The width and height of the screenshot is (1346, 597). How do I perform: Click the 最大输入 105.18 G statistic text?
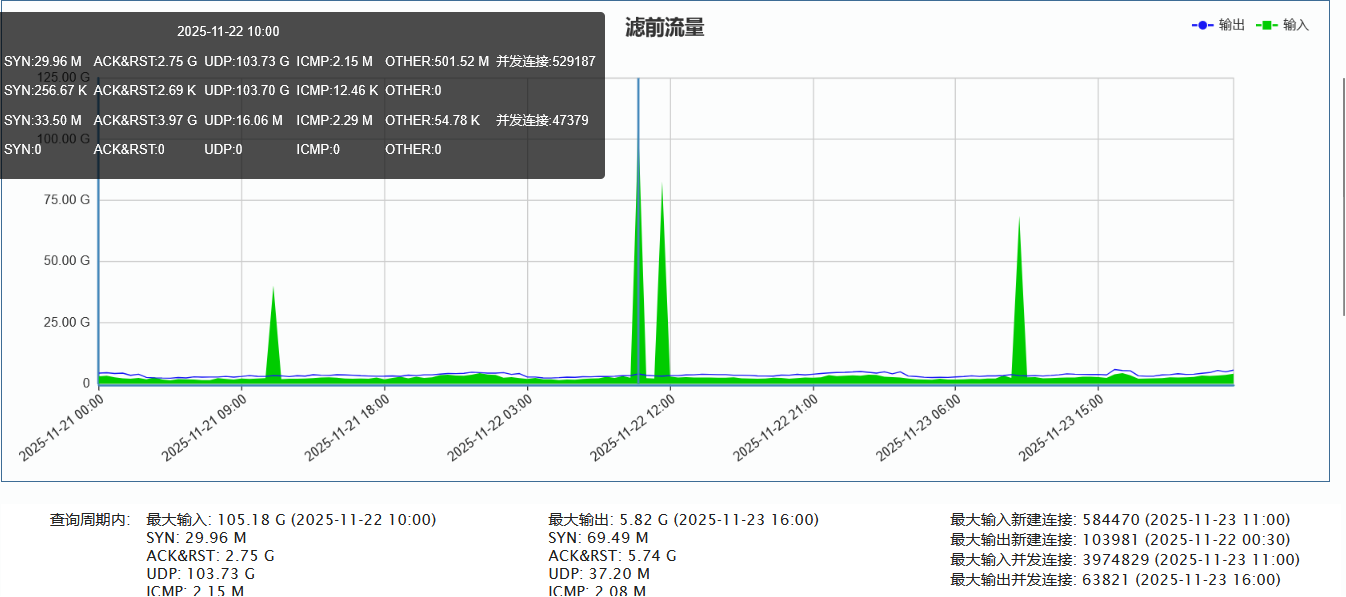(x=291, y=520)
